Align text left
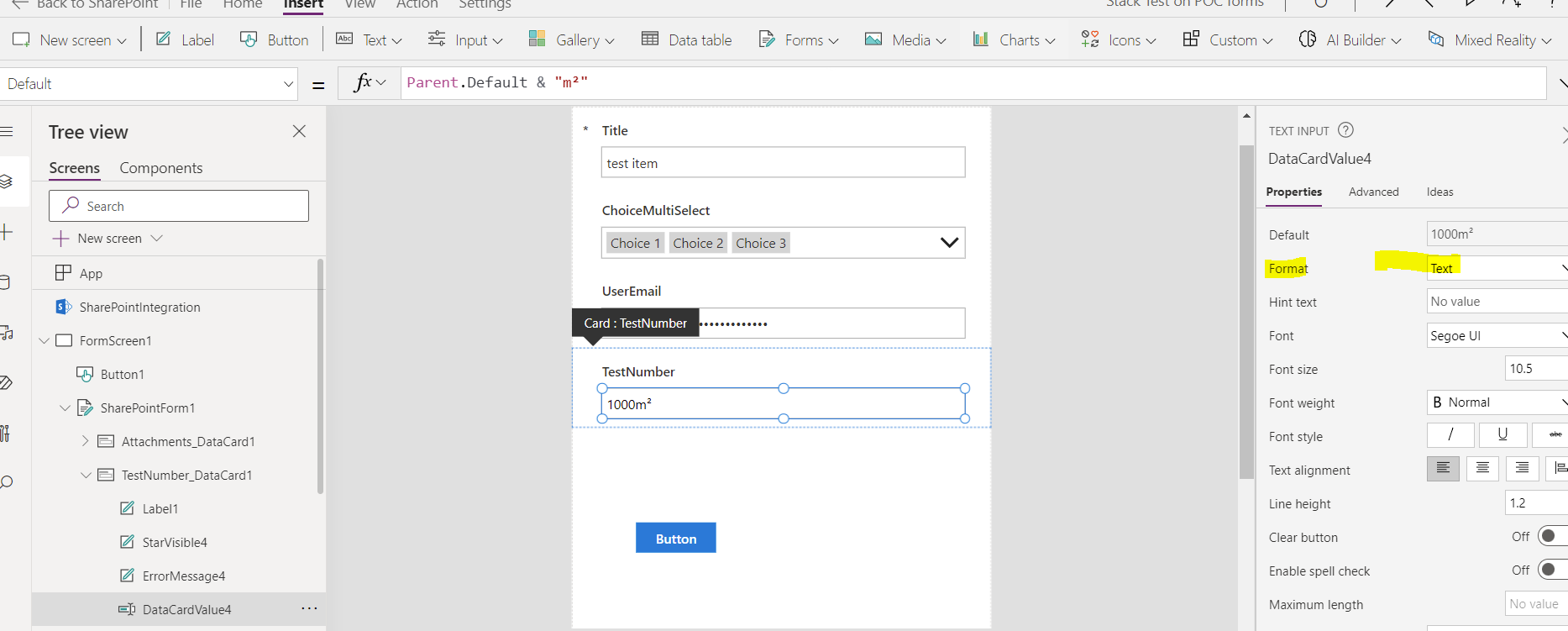Viewport: 1568px width, 631px height. click(1443, 468)
